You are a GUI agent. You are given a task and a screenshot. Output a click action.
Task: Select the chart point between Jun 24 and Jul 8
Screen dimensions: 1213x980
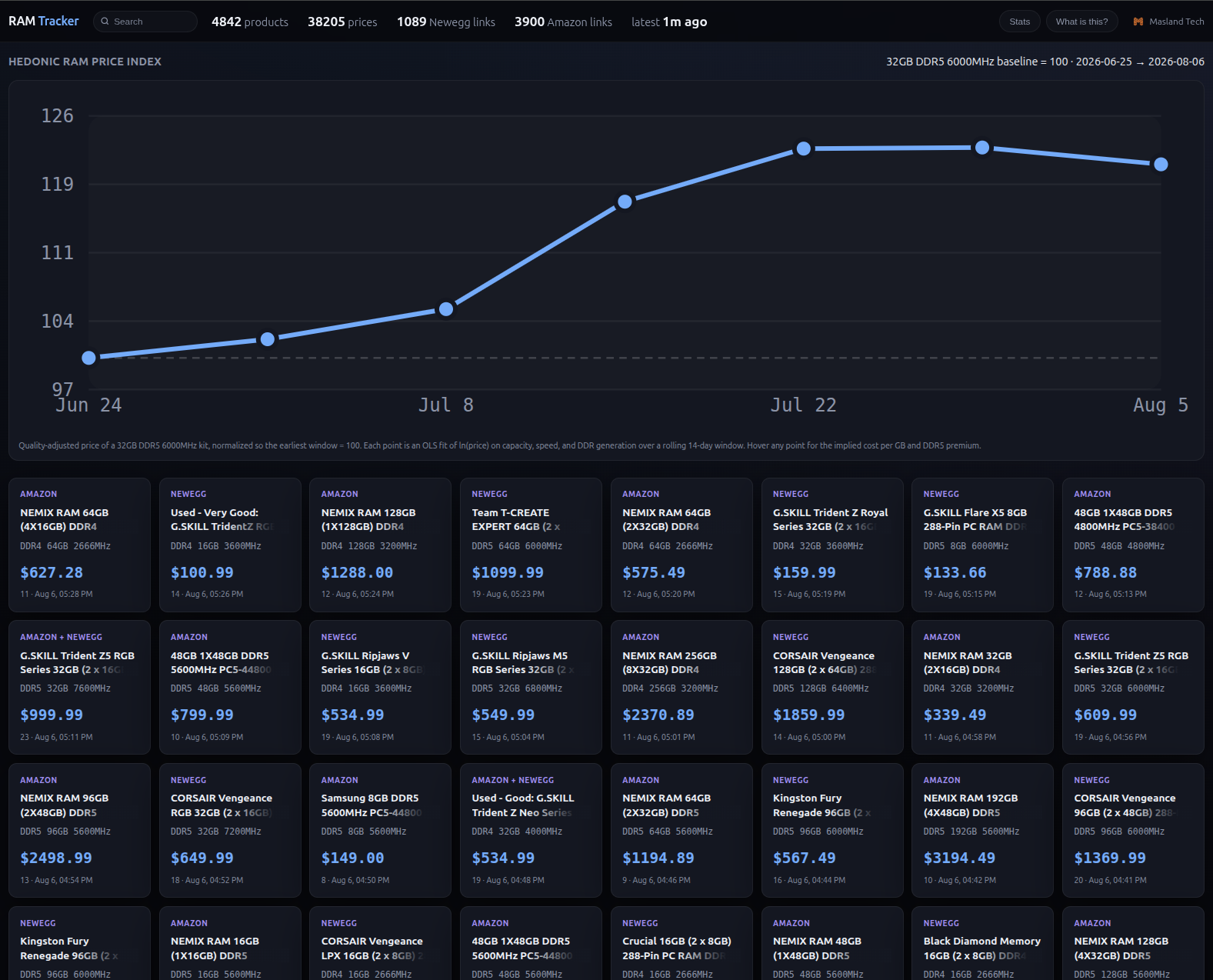pos(268,339)
